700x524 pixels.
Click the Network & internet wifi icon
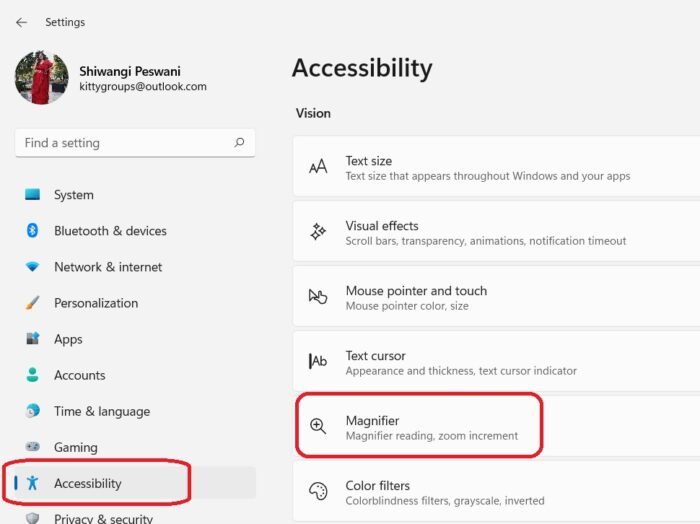[32, 267]
